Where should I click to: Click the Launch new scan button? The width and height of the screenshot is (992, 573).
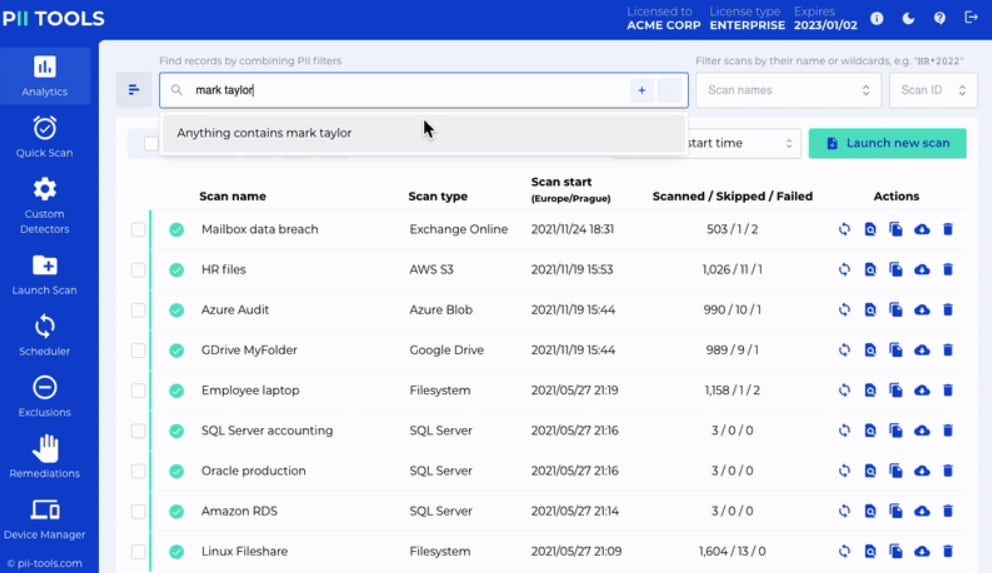point(887,144)
